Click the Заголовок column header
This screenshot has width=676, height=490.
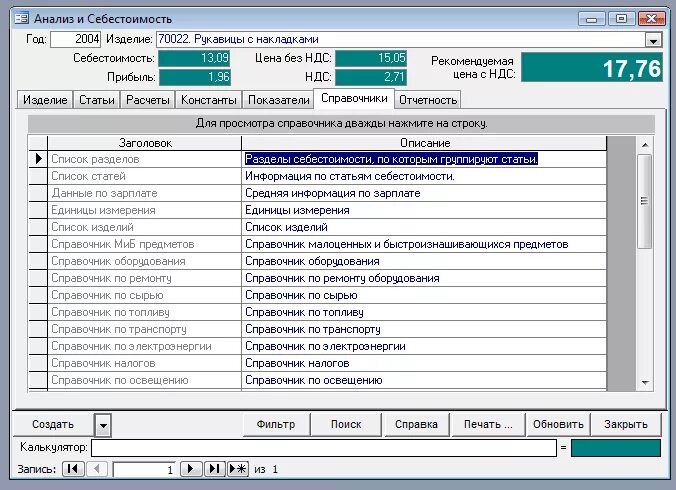click(145, 143)
